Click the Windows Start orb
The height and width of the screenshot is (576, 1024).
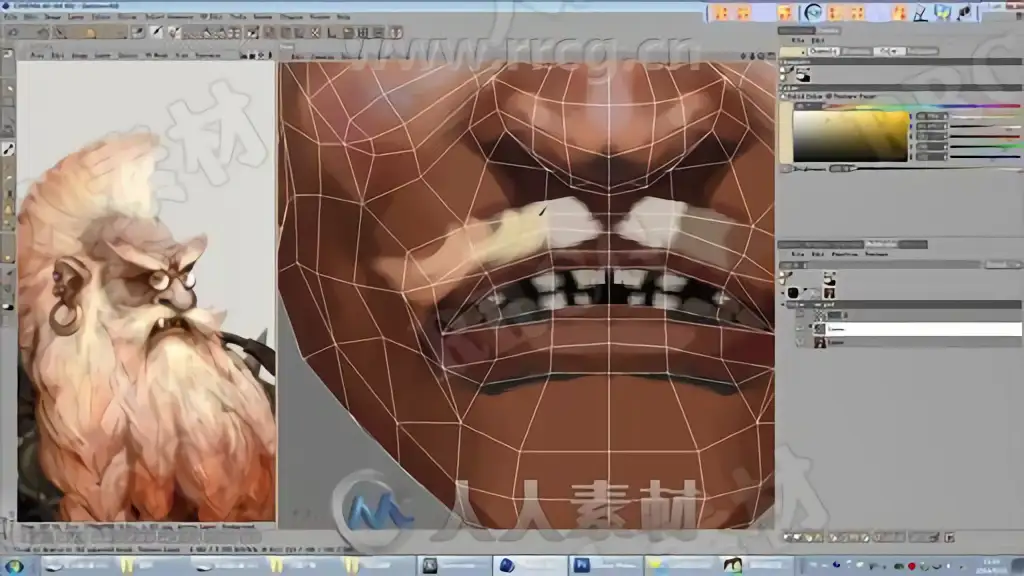(x=14, y=566)
